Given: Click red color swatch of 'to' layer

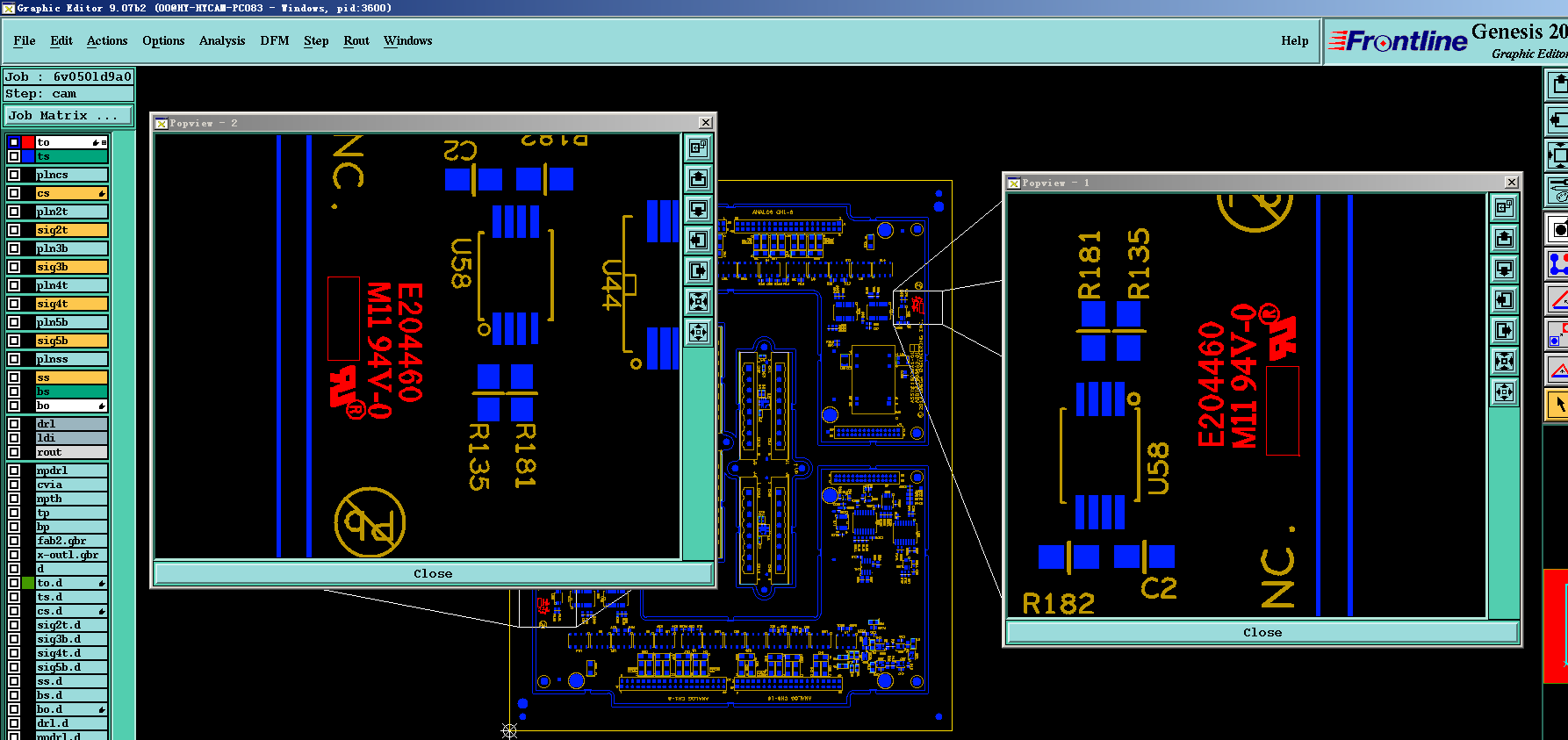Looking at the screenshot, I should [x=28, y=142].
